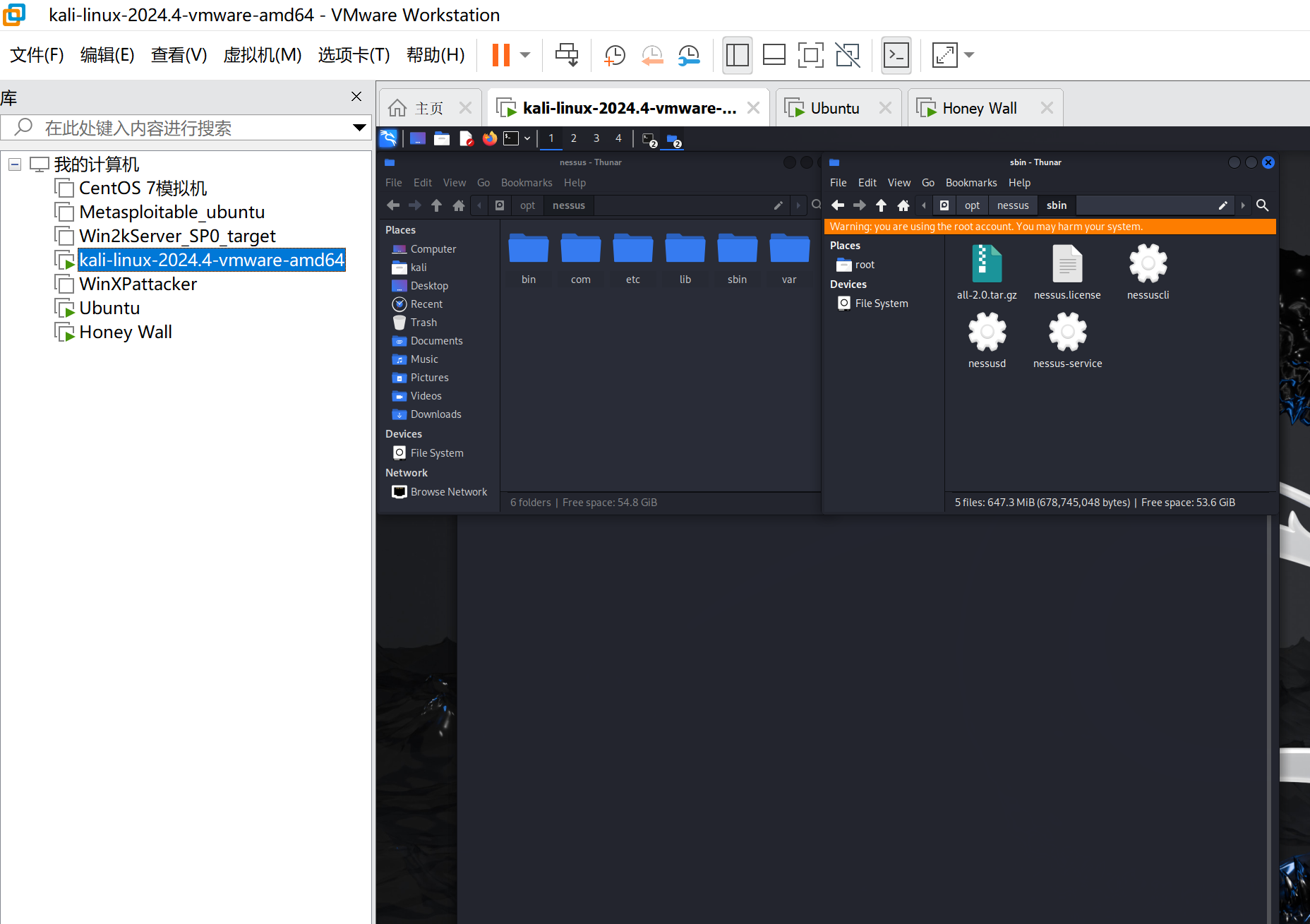
Task: Switch to the Honey Wall tab
Action: pyautogui.click(x=980, y=108)
